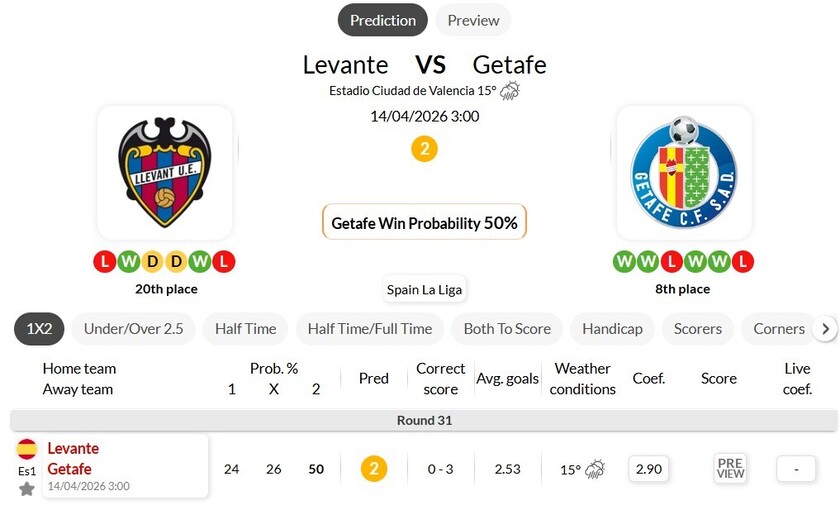This screenshot has width=840, height=510.
Task: Click the 2.90 coefficient button
Action: 649,468
